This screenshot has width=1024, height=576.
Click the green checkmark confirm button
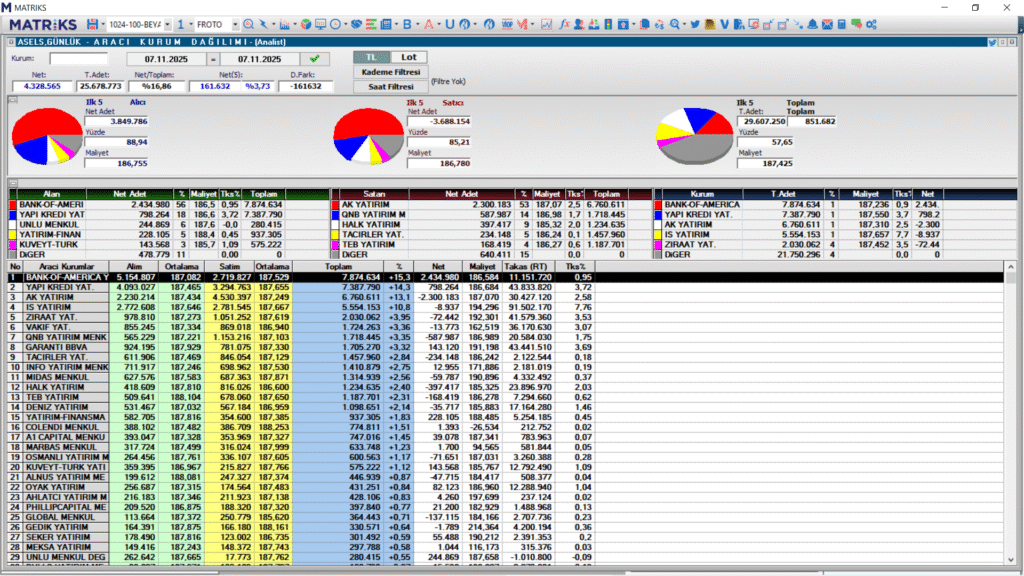tap(315, 59)
